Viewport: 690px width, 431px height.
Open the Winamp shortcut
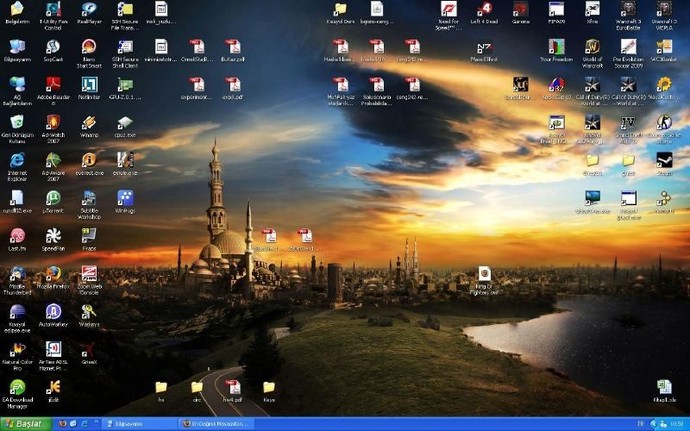89,122
